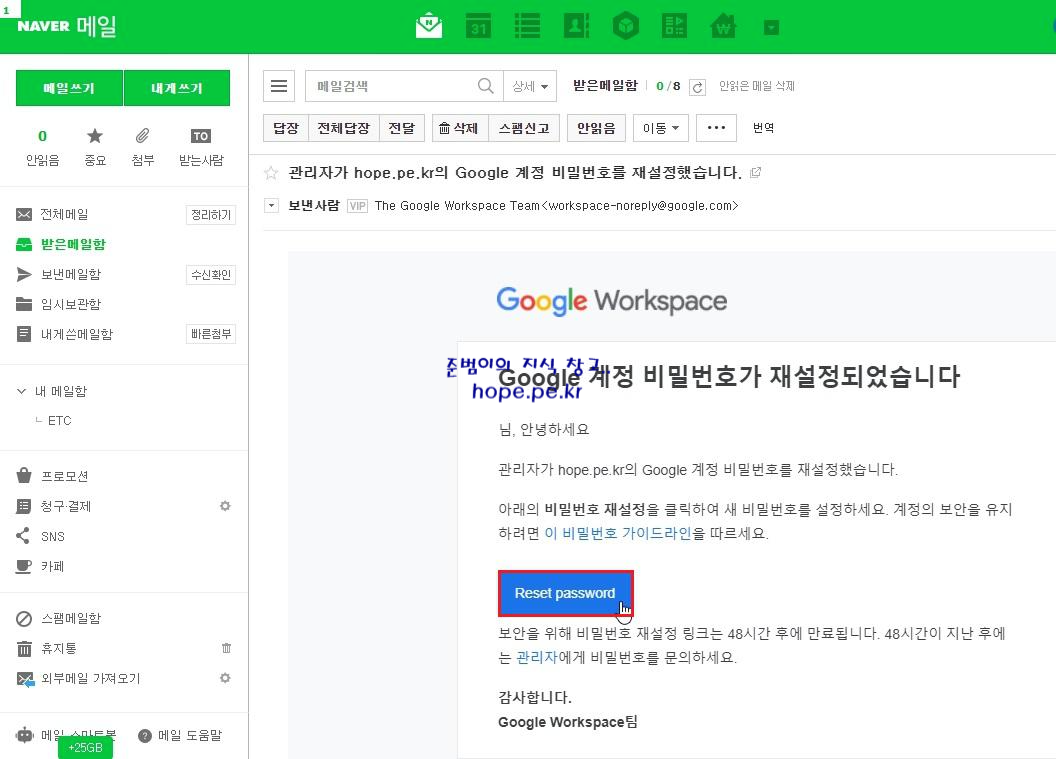Open the Naver Office icon in top bar

[674, 26]
